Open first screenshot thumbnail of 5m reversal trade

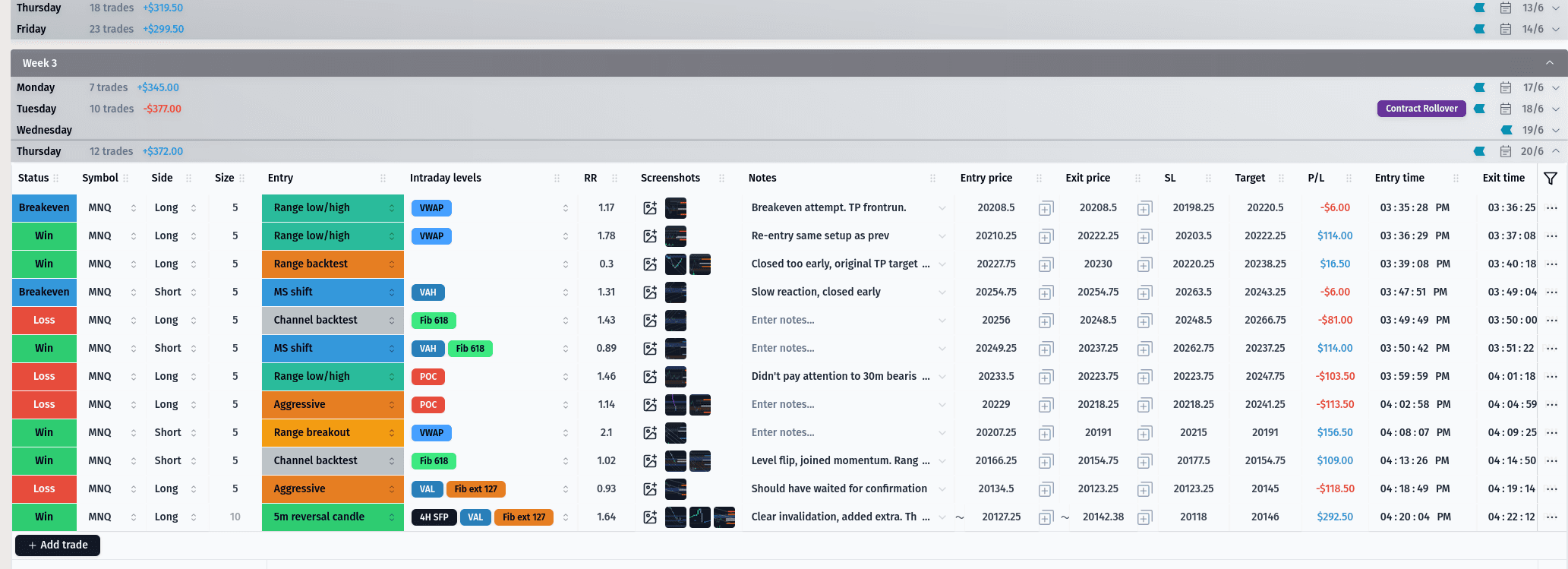(675, 517)
